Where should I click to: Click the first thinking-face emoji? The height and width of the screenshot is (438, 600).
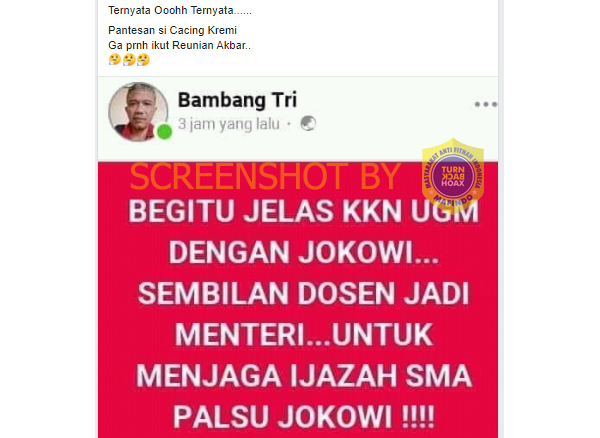pyautogui.click(x=114, y=60)
